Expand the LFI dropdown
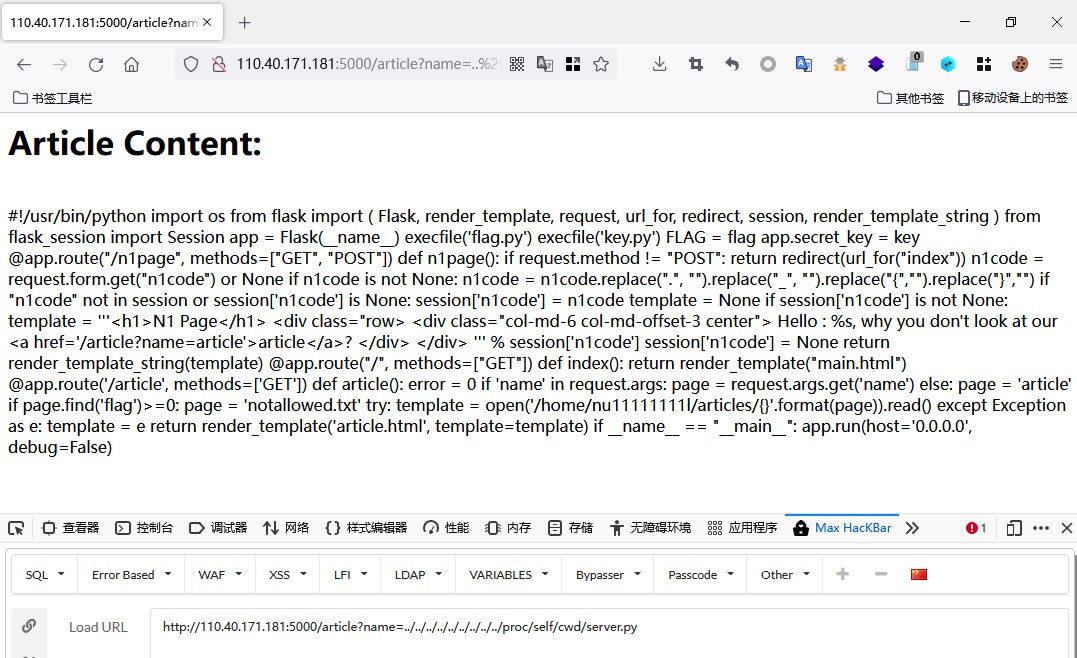 tap(350, 575)
